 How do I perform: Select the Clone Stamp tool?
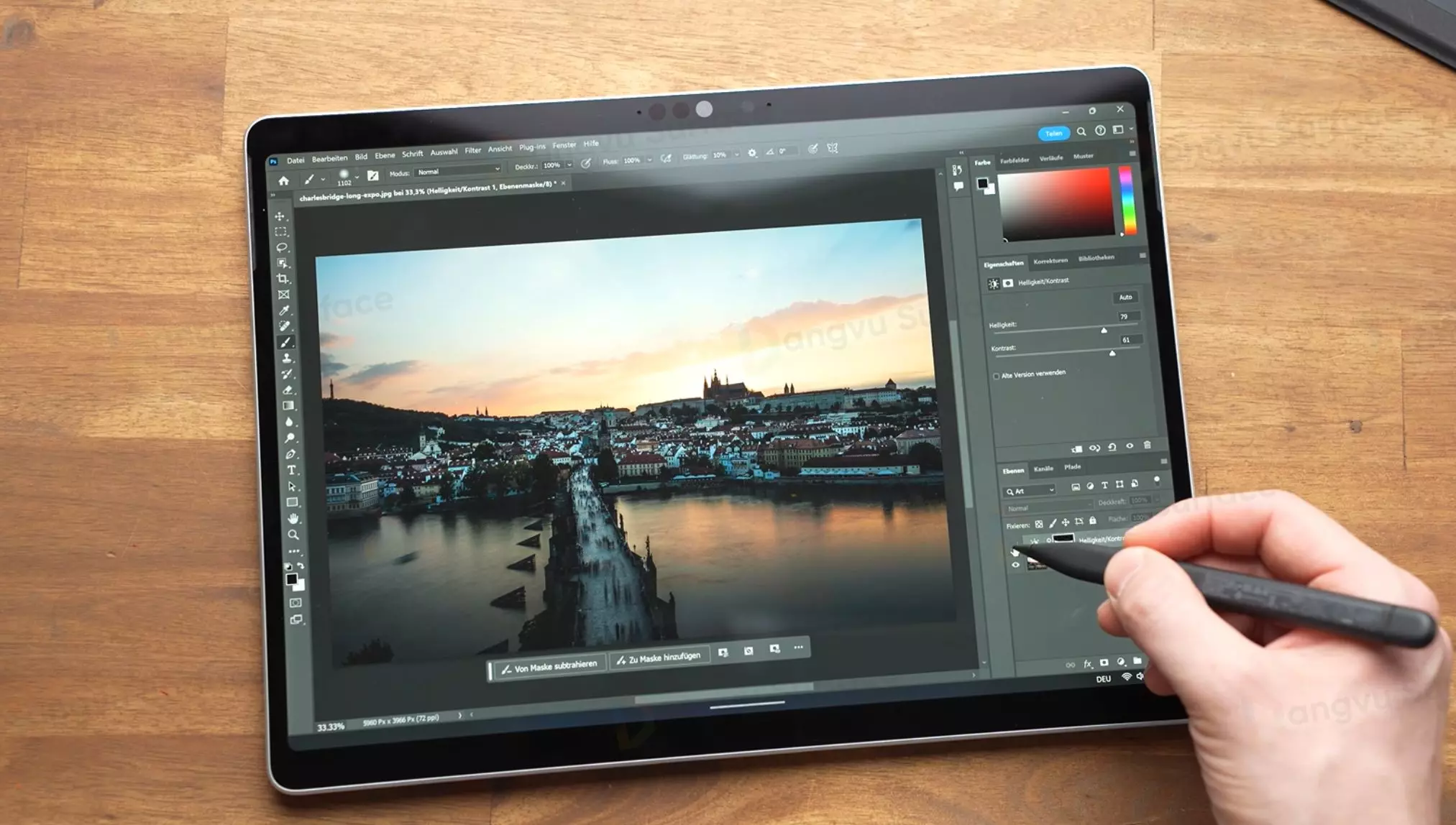[x=287, y=358]
